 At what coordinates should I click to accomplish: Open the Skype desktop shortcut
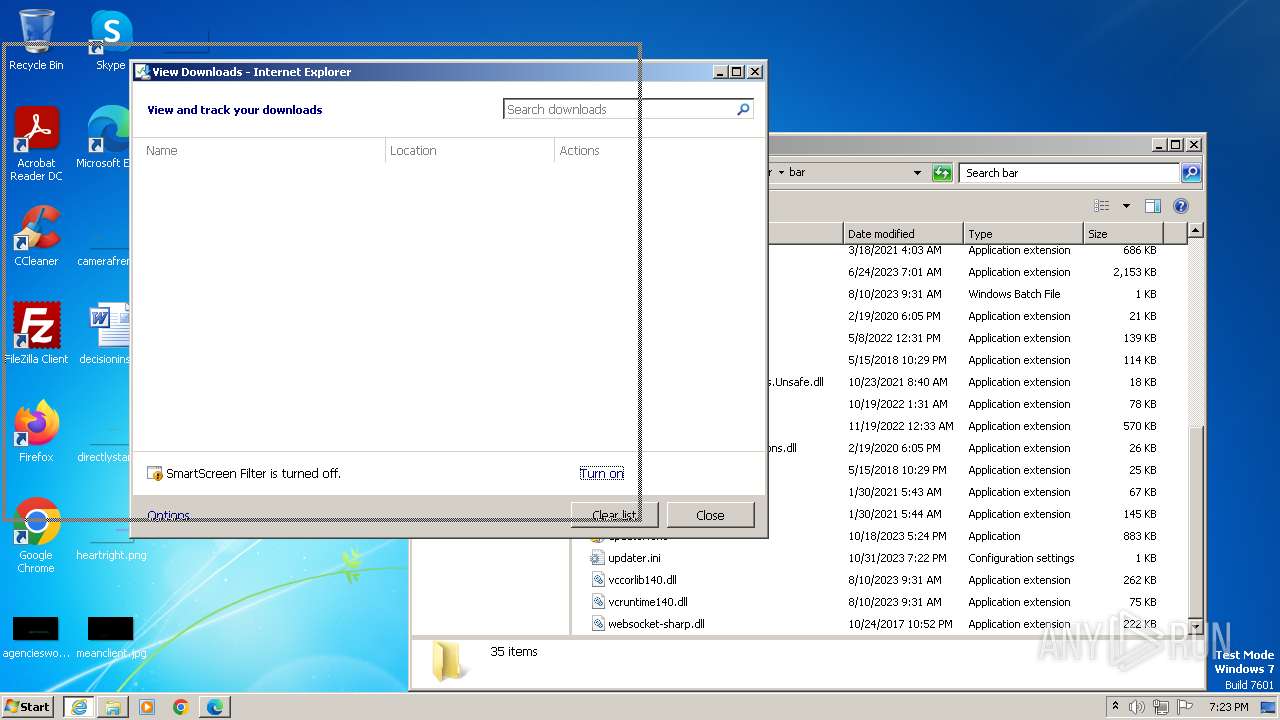tap(110, 40)
